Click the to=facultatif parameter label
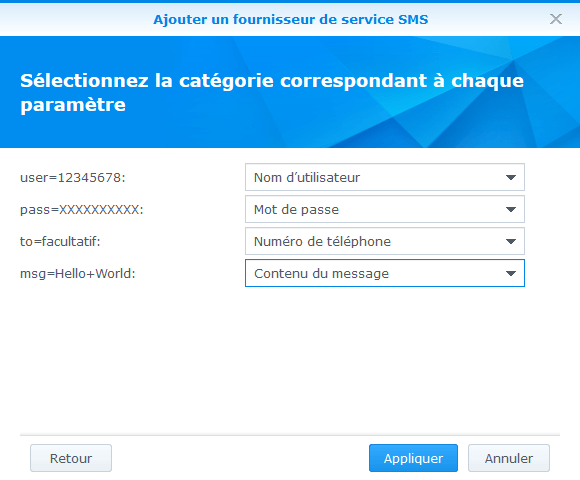 tap(60, 241)
